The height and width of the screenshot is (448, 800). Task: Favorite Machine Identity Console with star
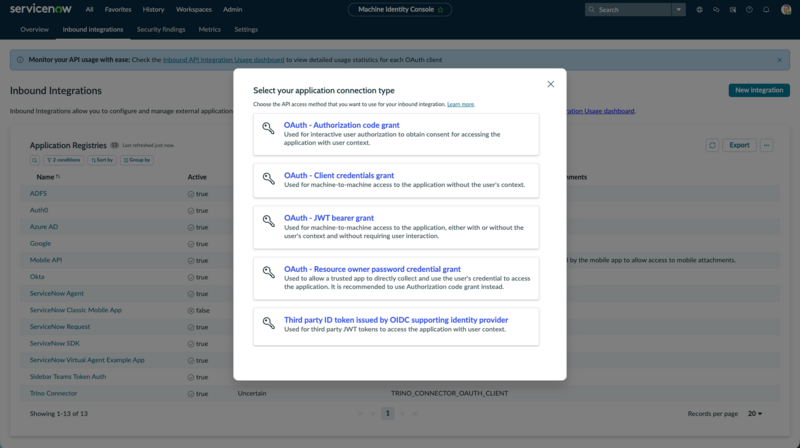point(441,10)
